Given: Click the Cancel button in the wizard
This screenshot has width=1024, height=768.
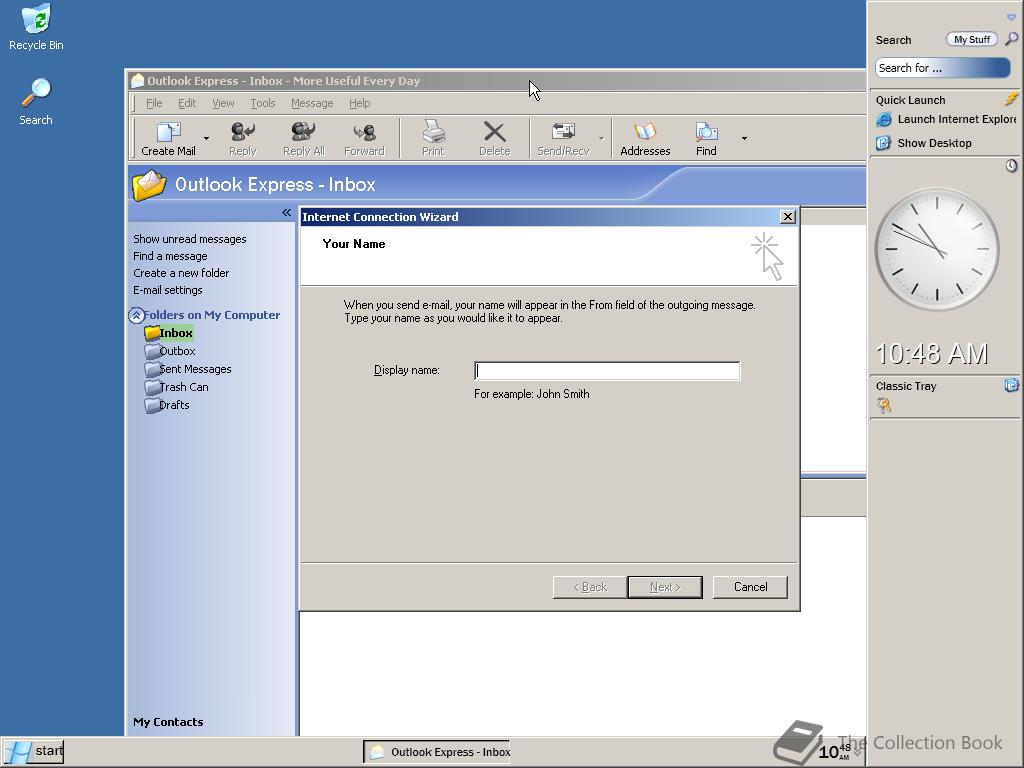Looking at the screenshot, I should tap(750, 587).
